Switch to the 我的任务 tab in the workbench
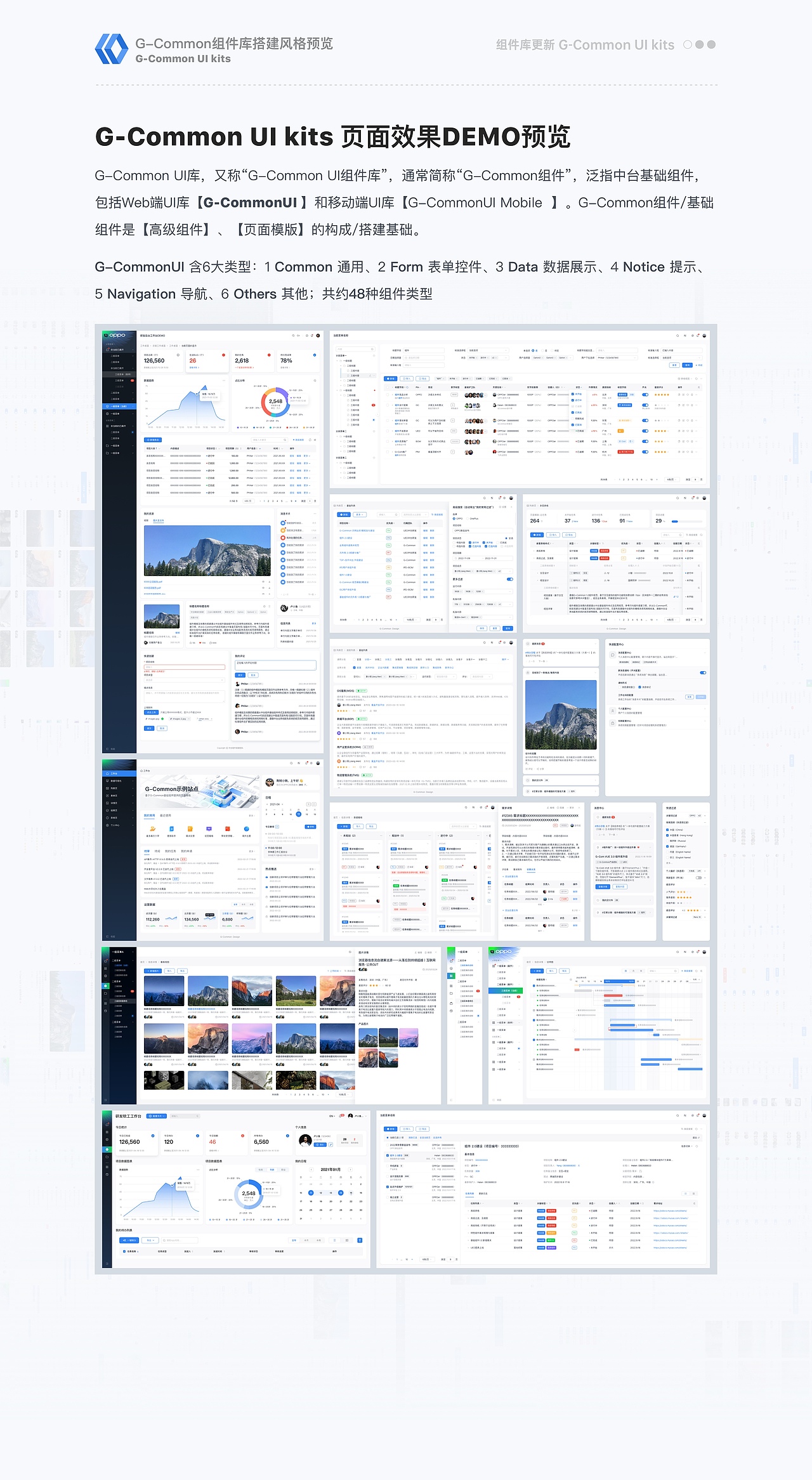This screenshot has width=812, height=1480. point(171,851)
